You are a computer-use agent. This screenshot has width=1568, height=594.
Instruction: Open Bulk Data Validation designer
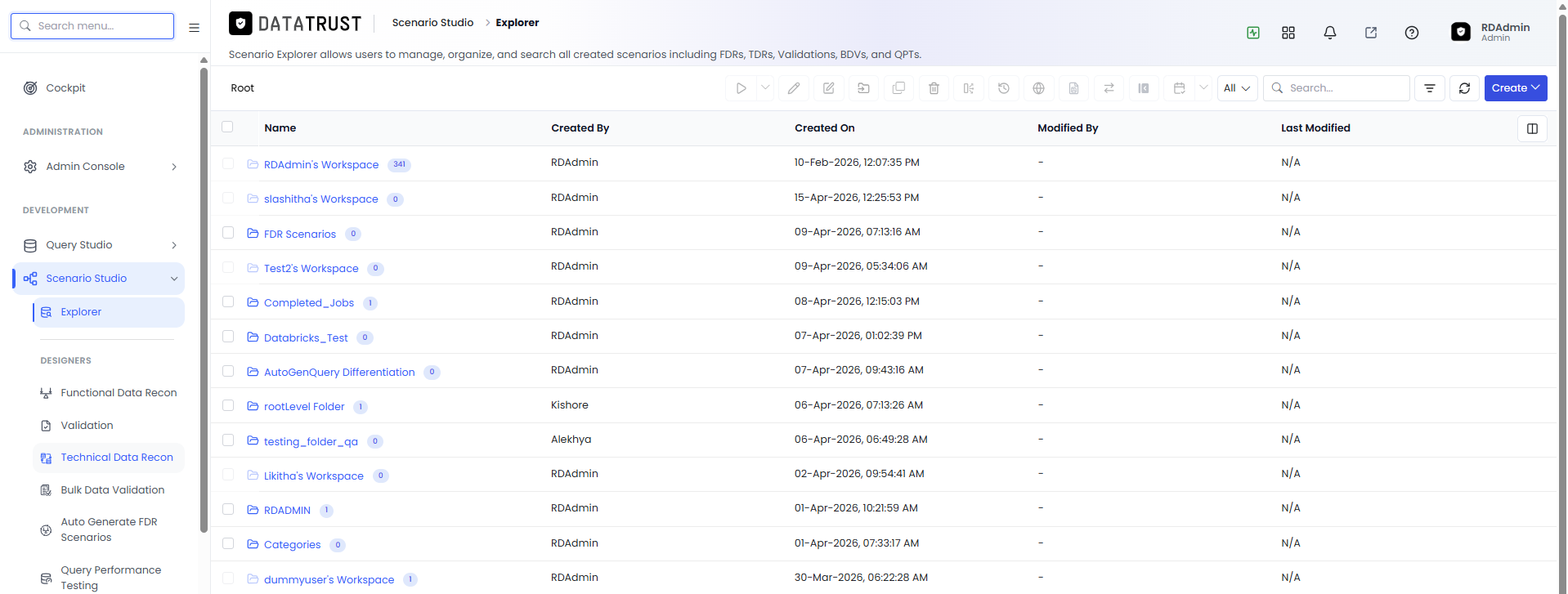point(109,490)
